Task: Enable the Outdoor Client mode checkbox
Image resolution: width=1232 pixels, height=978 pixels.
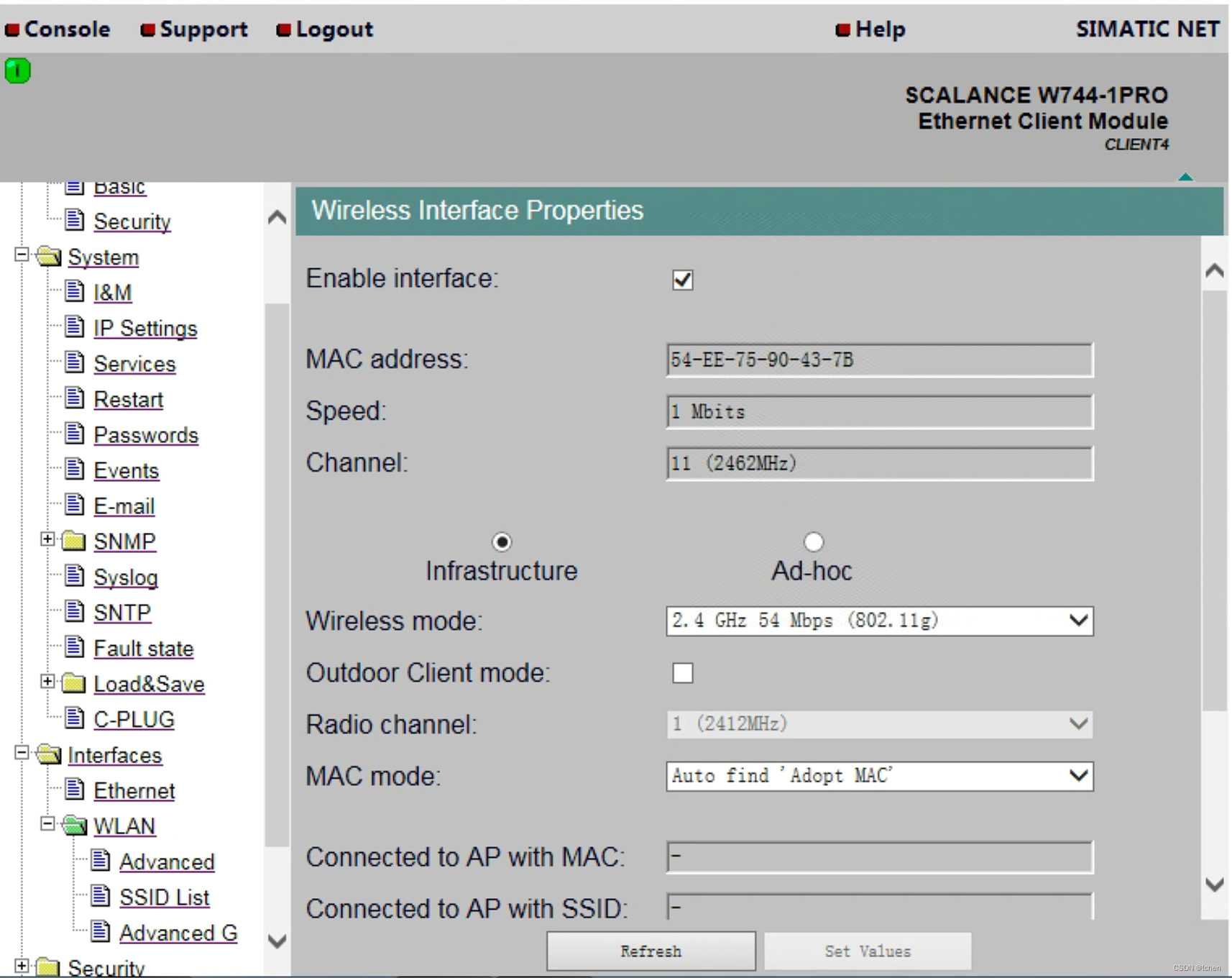Action: [x=683, y=673]
